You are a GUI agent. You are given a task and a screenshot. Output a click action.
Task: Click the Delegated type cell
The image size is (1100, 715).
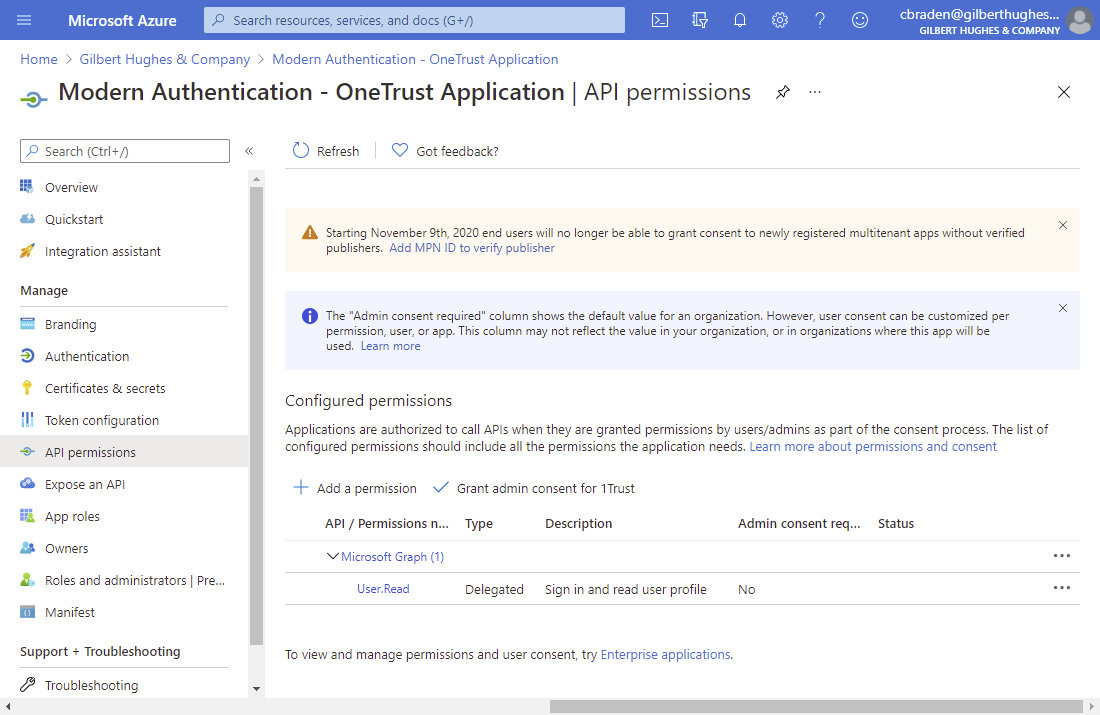pyautogui.click(x=494, y=589)
